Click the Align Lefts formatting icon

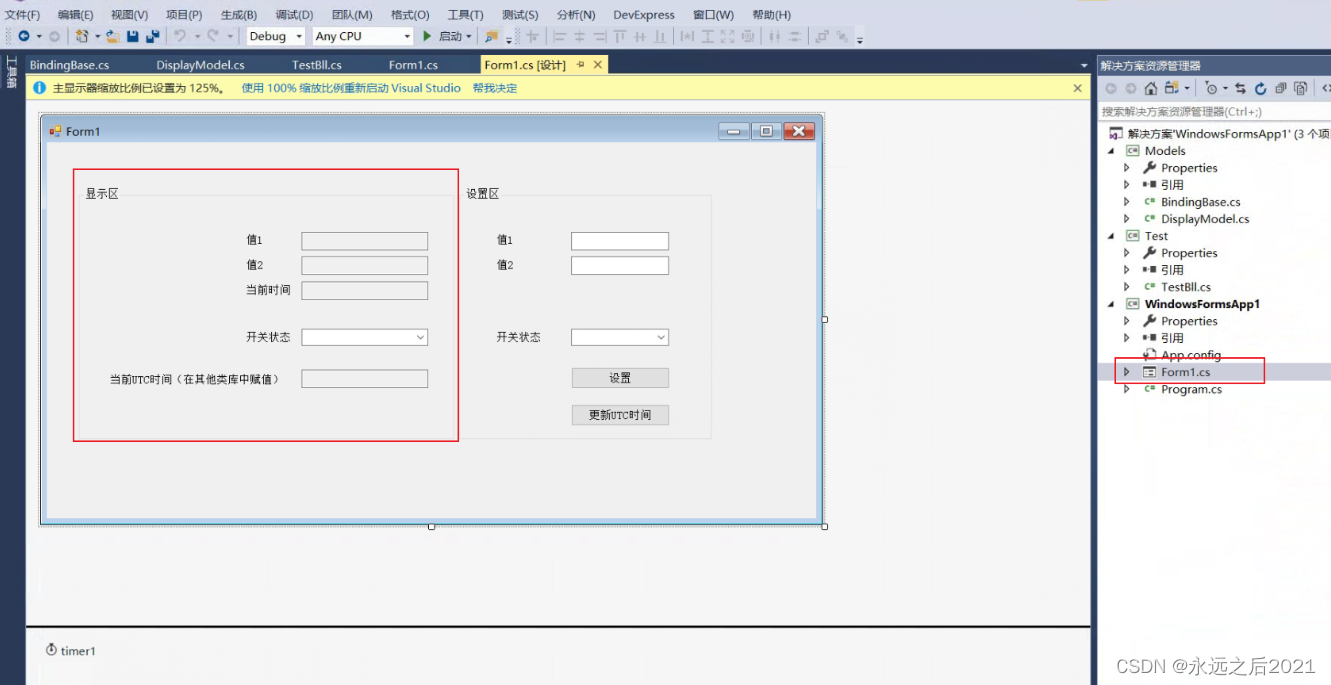pos(558,36)
